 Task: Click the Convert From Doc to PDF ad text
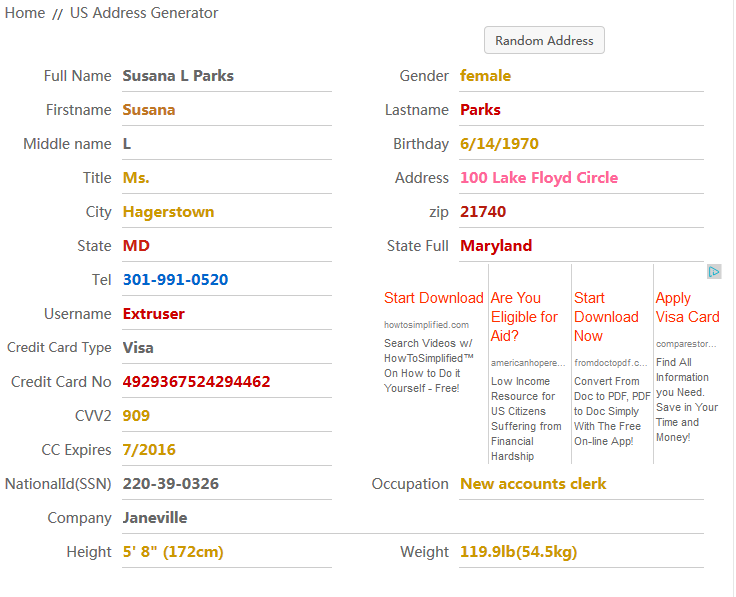point(612,411)
